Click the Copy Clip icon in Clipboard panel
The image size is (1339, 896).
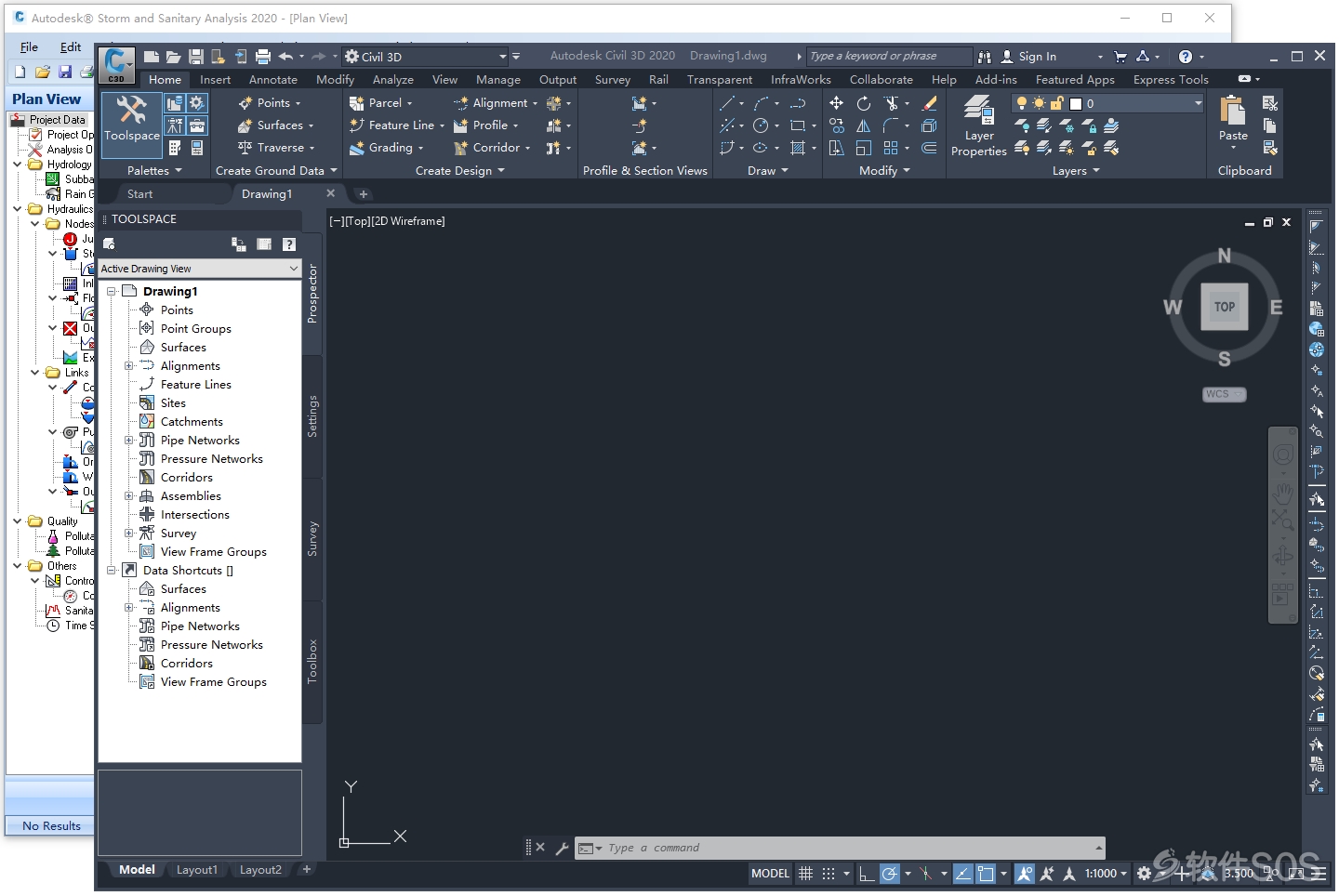click(x=1269, y=125)
